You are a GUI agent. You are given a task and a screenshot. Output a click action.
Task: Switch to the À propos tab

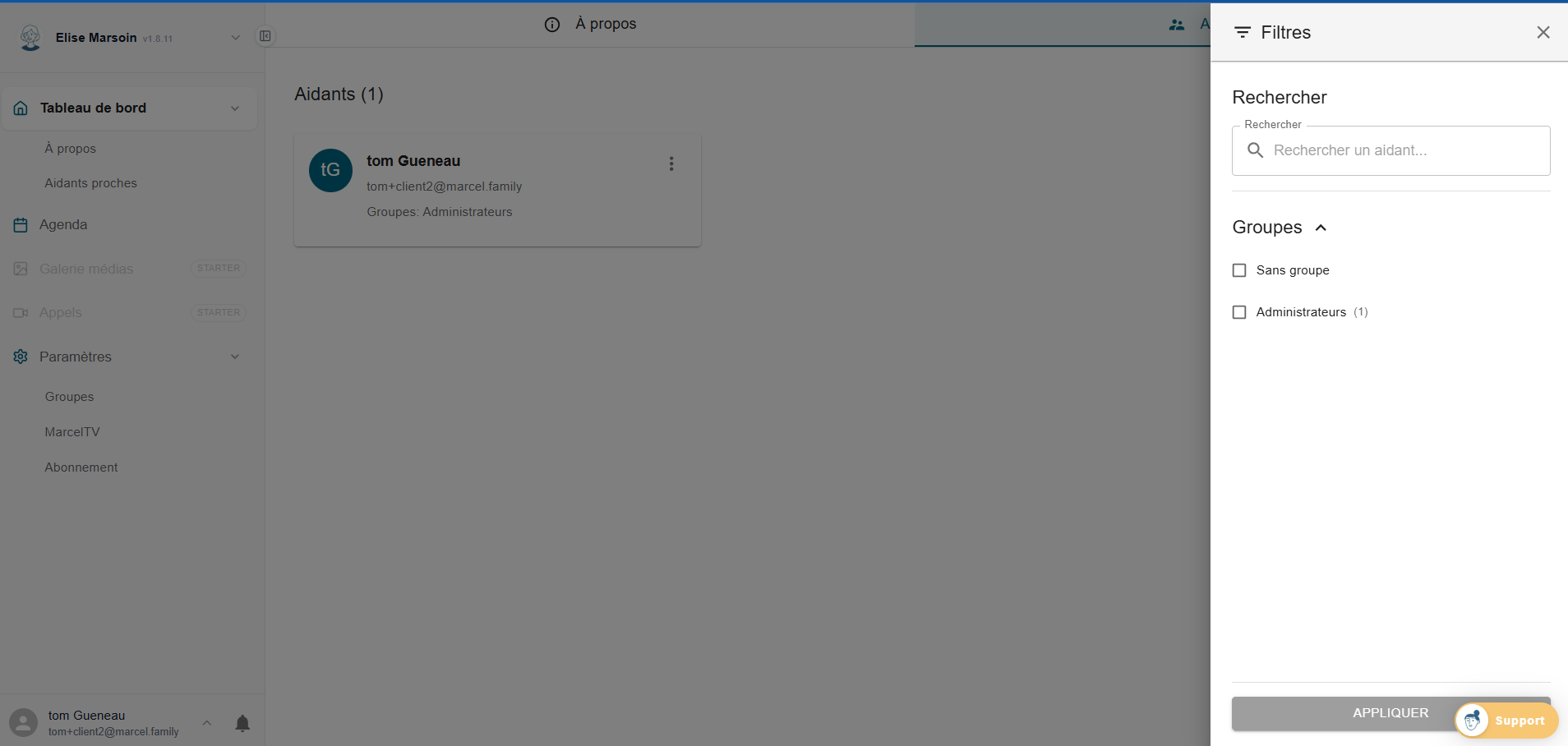pyautogui.click(x=590, y=25)
